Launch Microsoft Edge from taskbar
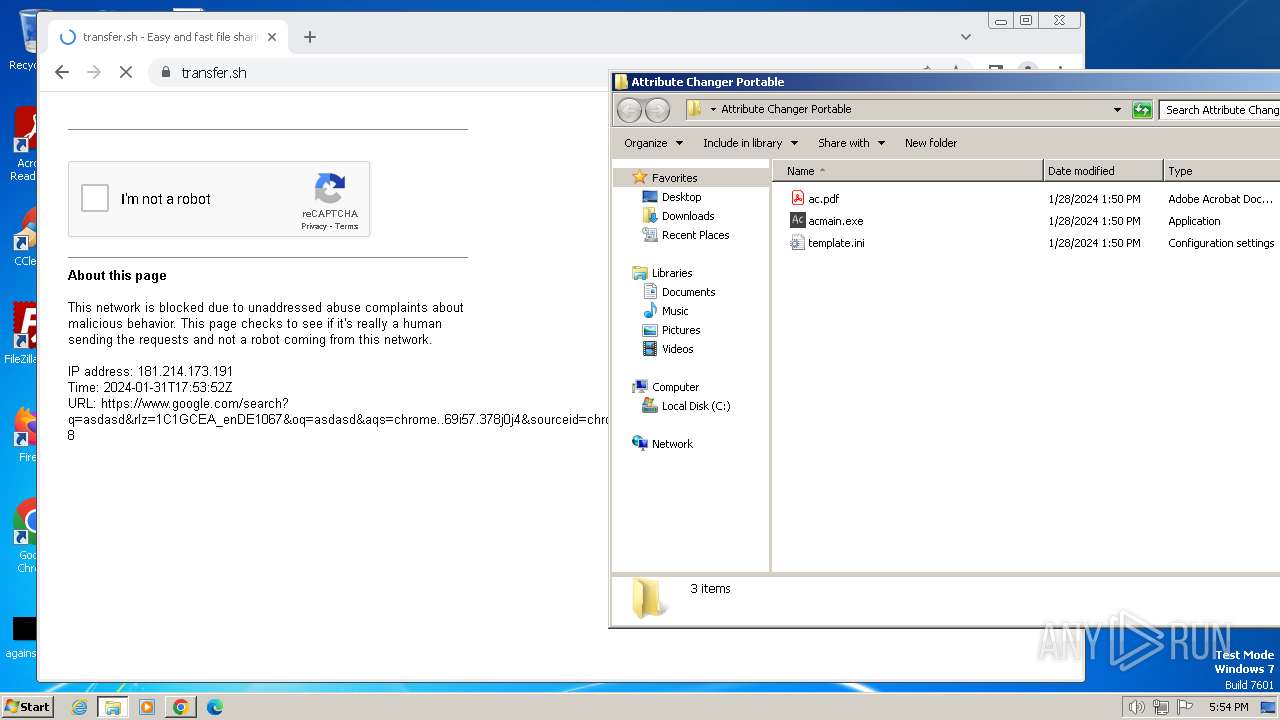Image resolution: width=1280 pixels, height=720 pixels. pyautogui.click(x=214, y=707)
